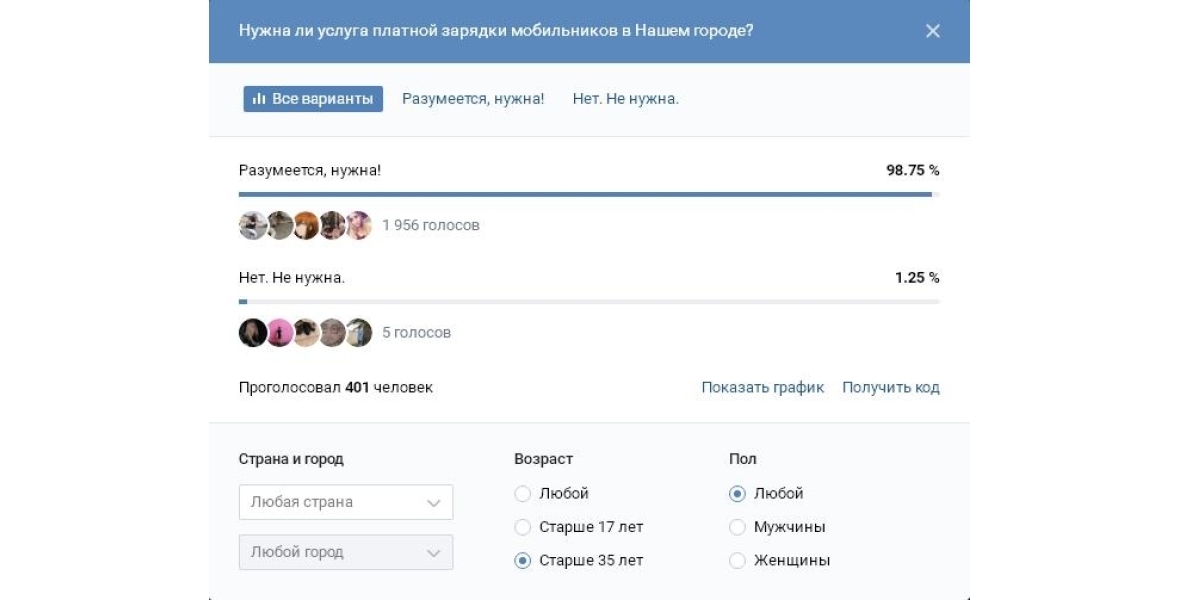Open third voter avatar in 5 голосов row
This screenshot has height=600, width=1179.
click(x=306, y=332)
